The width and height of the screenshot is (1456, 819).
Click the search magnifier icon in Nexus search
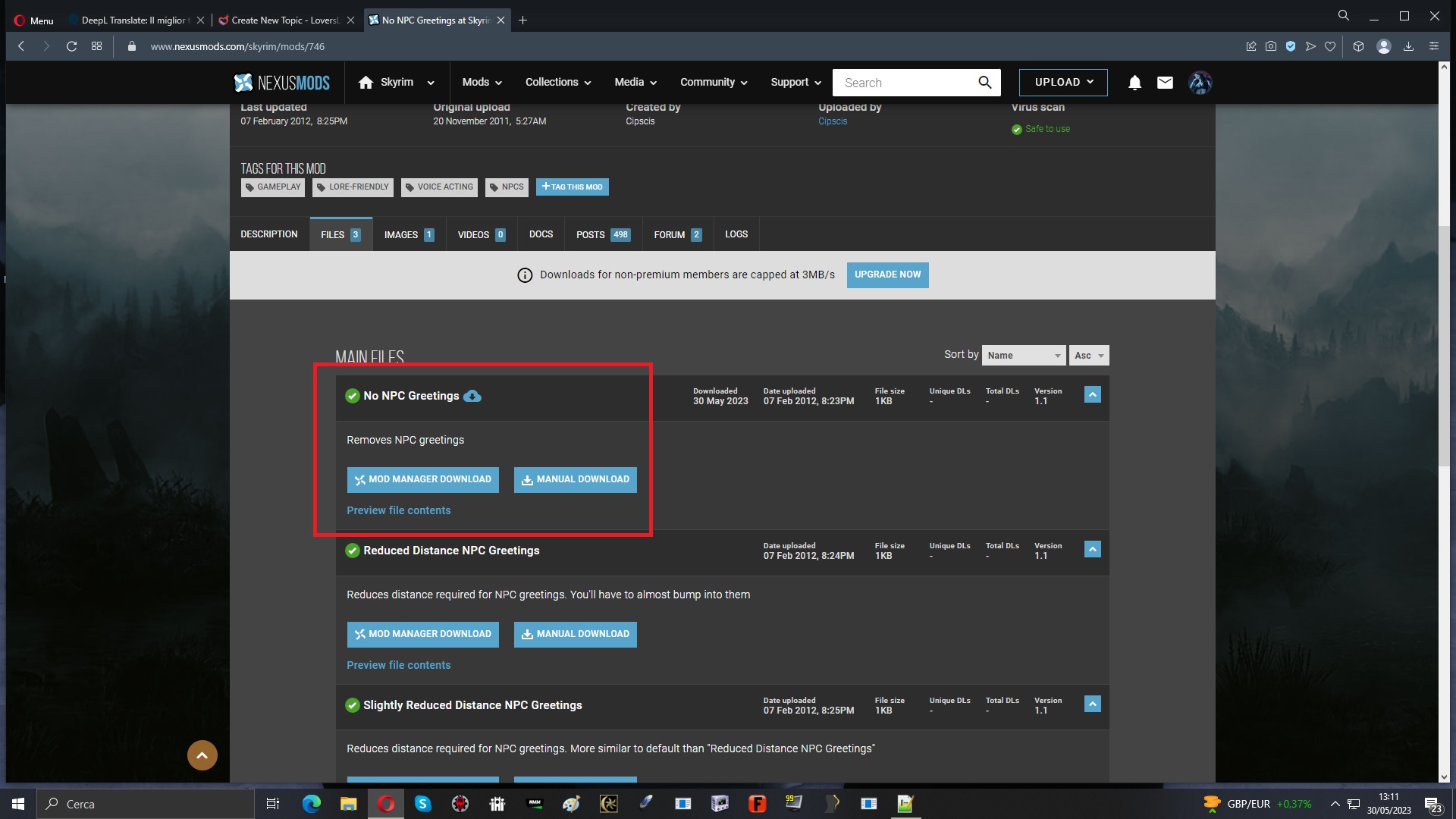[984, 83]
